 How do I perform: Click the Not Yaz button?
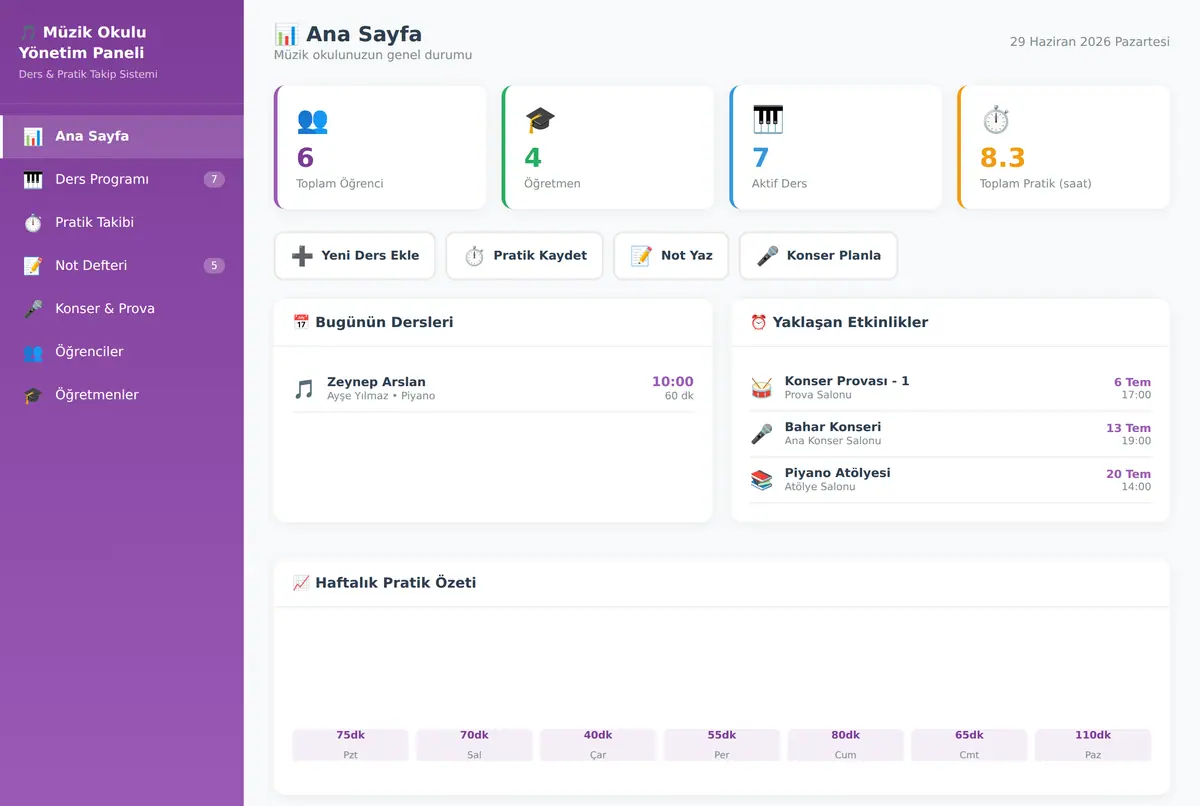point(672,256)
